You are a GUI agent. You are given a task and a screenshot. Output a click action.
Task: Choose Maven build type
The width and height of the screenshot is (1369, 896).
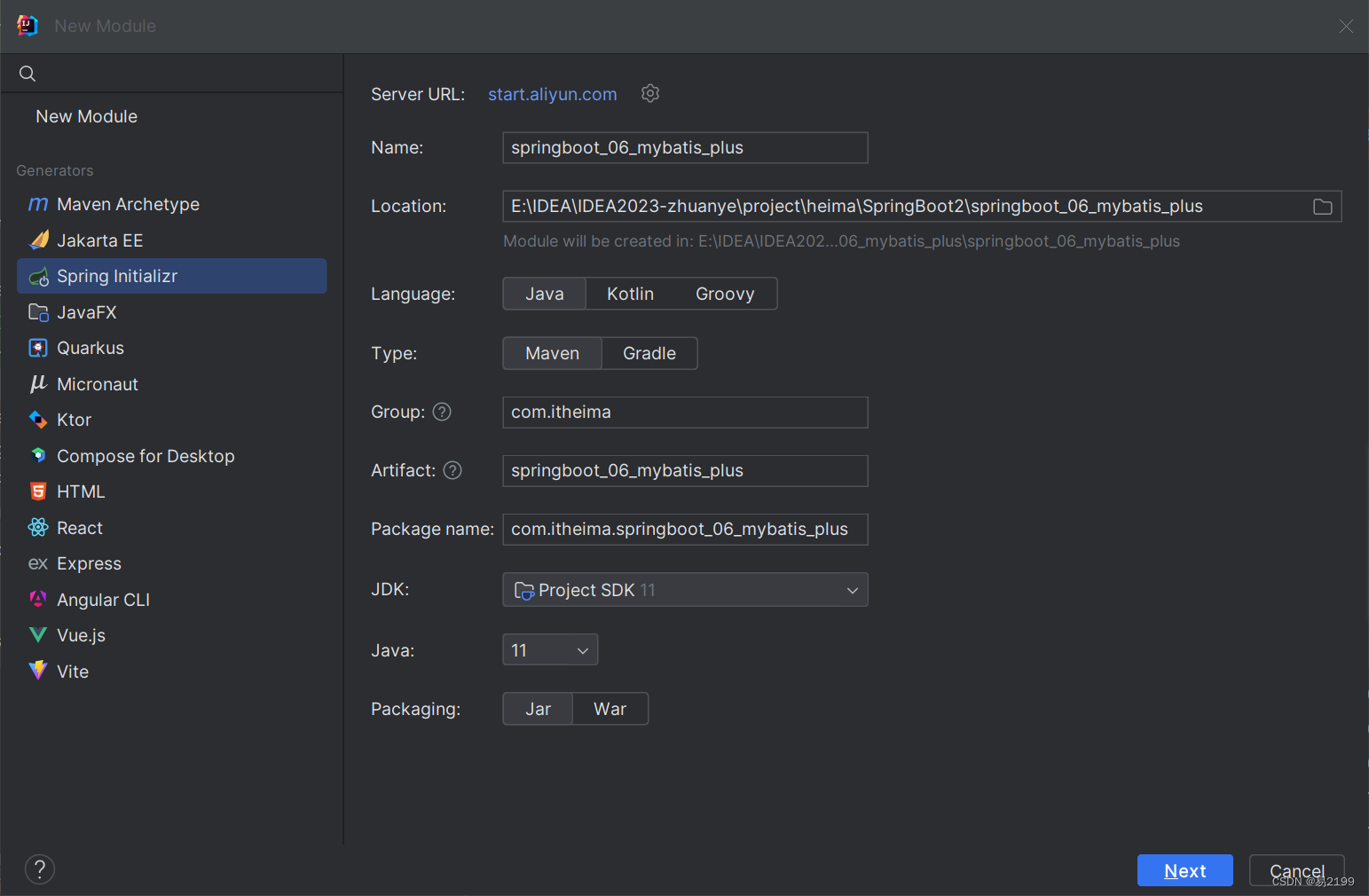point(553,353)
